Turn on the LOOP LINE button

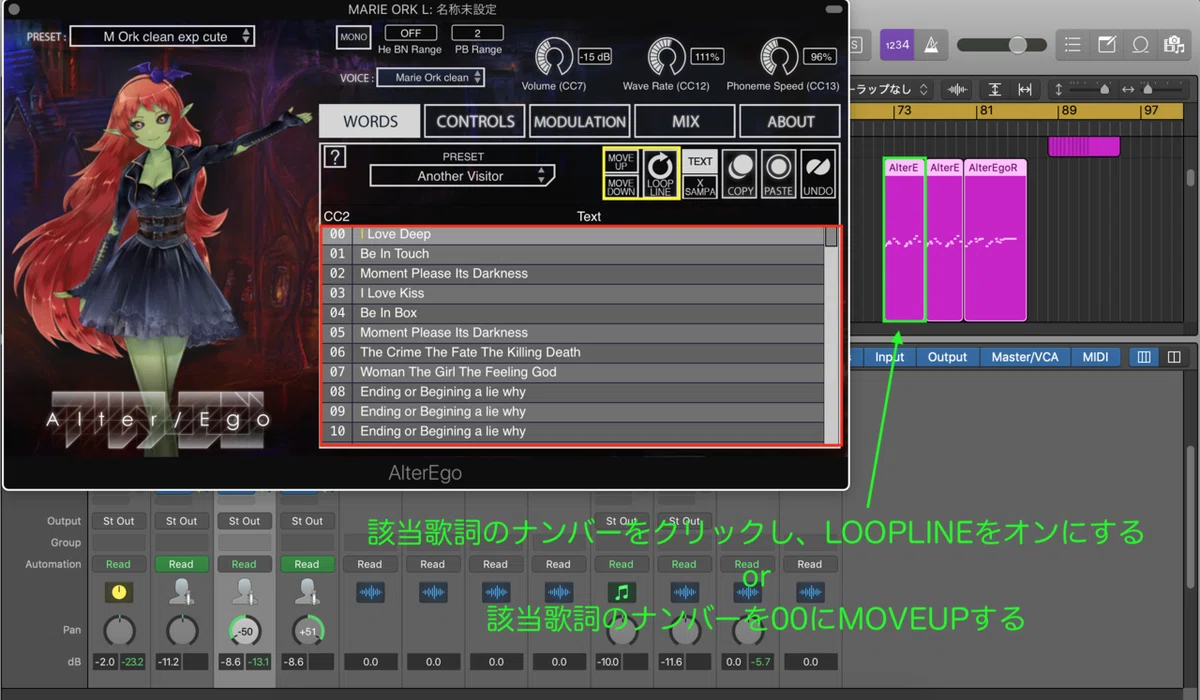pos(660,174)
